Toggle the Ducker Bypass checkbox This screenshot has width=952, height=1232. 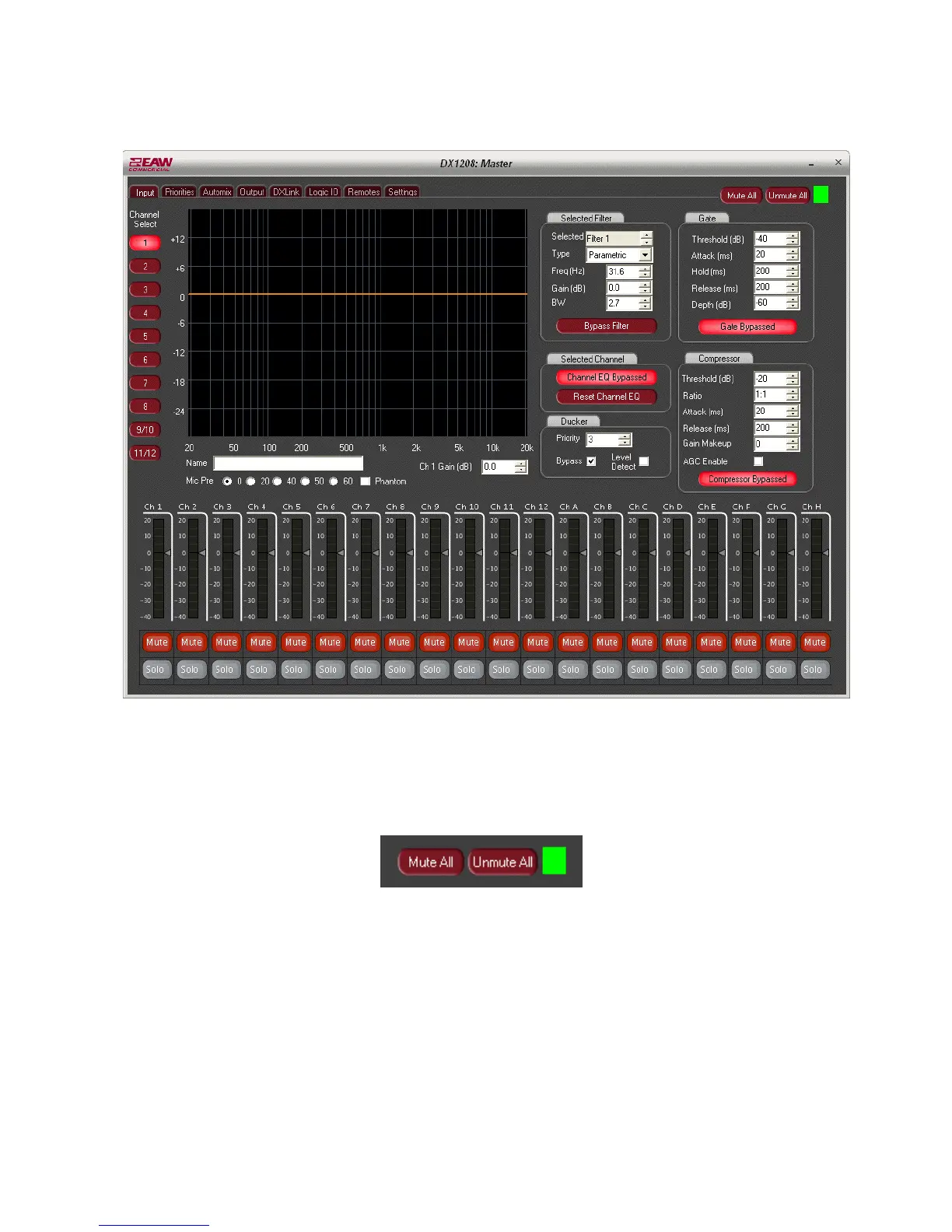(591, 461)
